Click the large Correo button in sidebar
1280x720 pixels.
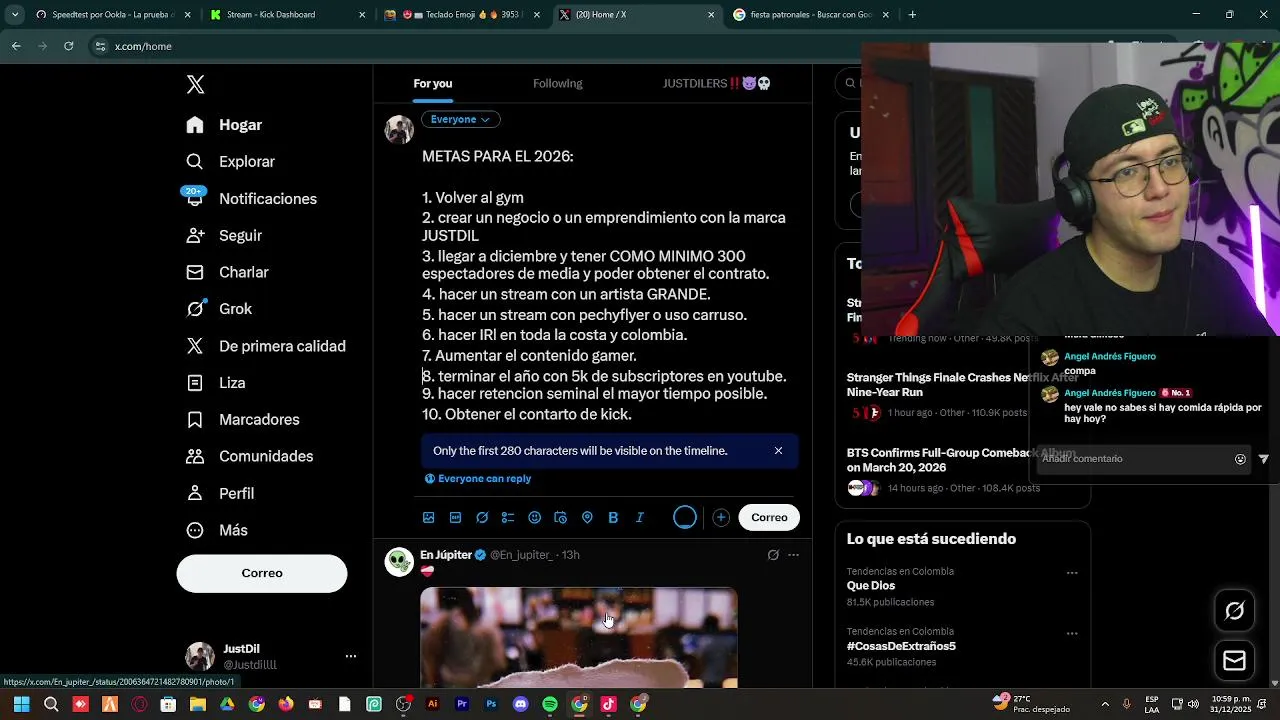pyautogui.click(x=262, y=573)
